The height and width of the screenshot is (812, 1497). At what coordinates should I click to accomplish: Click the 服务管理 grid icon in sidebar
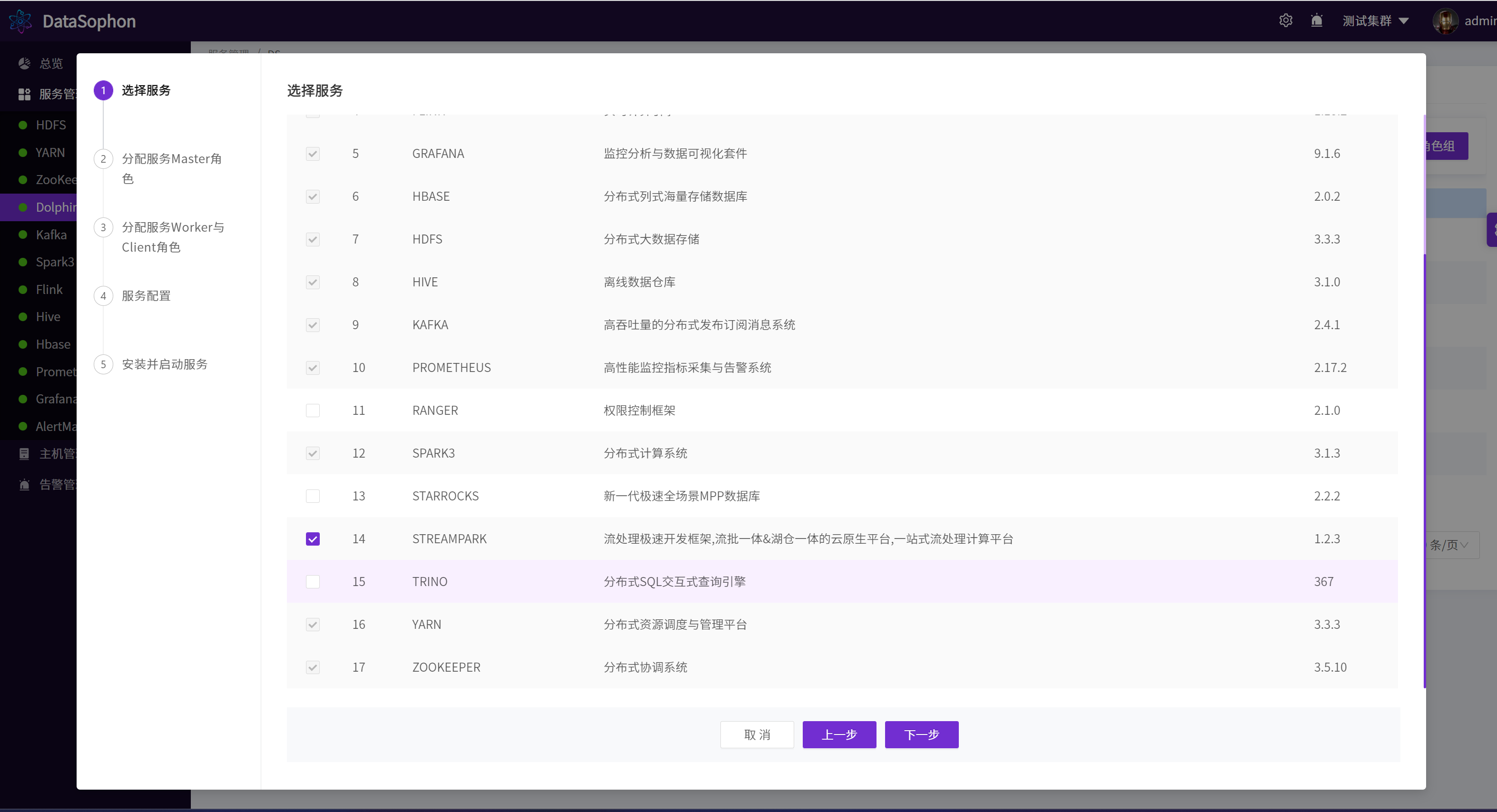click(x=24, y=94)
